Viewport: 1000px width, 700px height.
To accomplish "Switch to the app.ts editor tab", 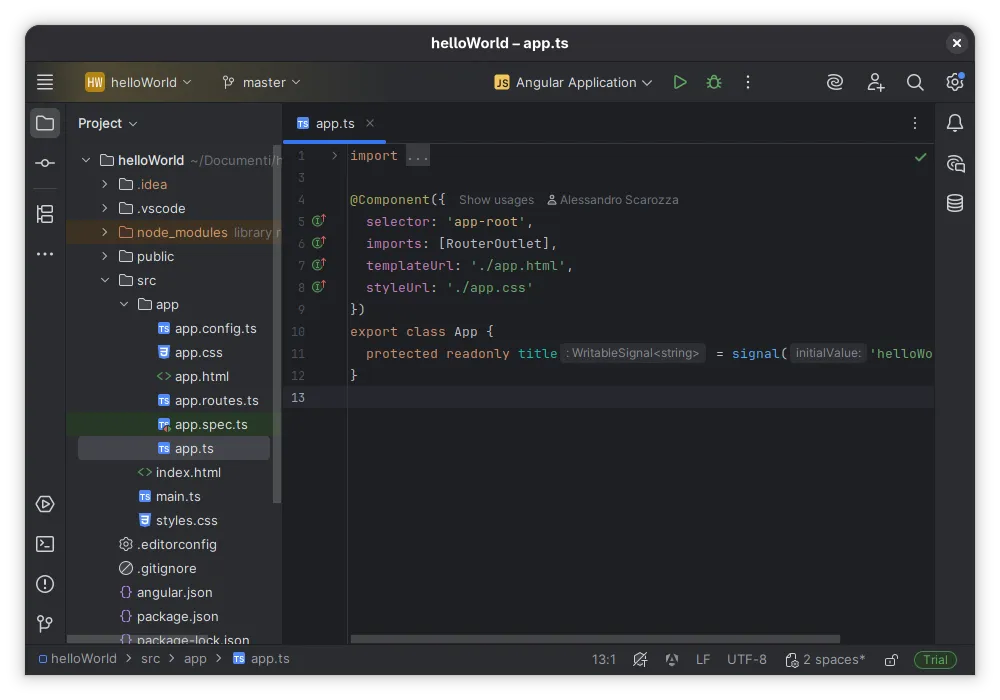I will coord(334,123).
